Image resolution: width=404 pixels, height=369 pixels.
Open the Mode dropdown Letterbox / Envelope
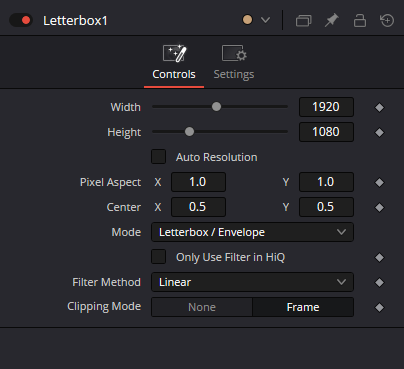(252, 232)
